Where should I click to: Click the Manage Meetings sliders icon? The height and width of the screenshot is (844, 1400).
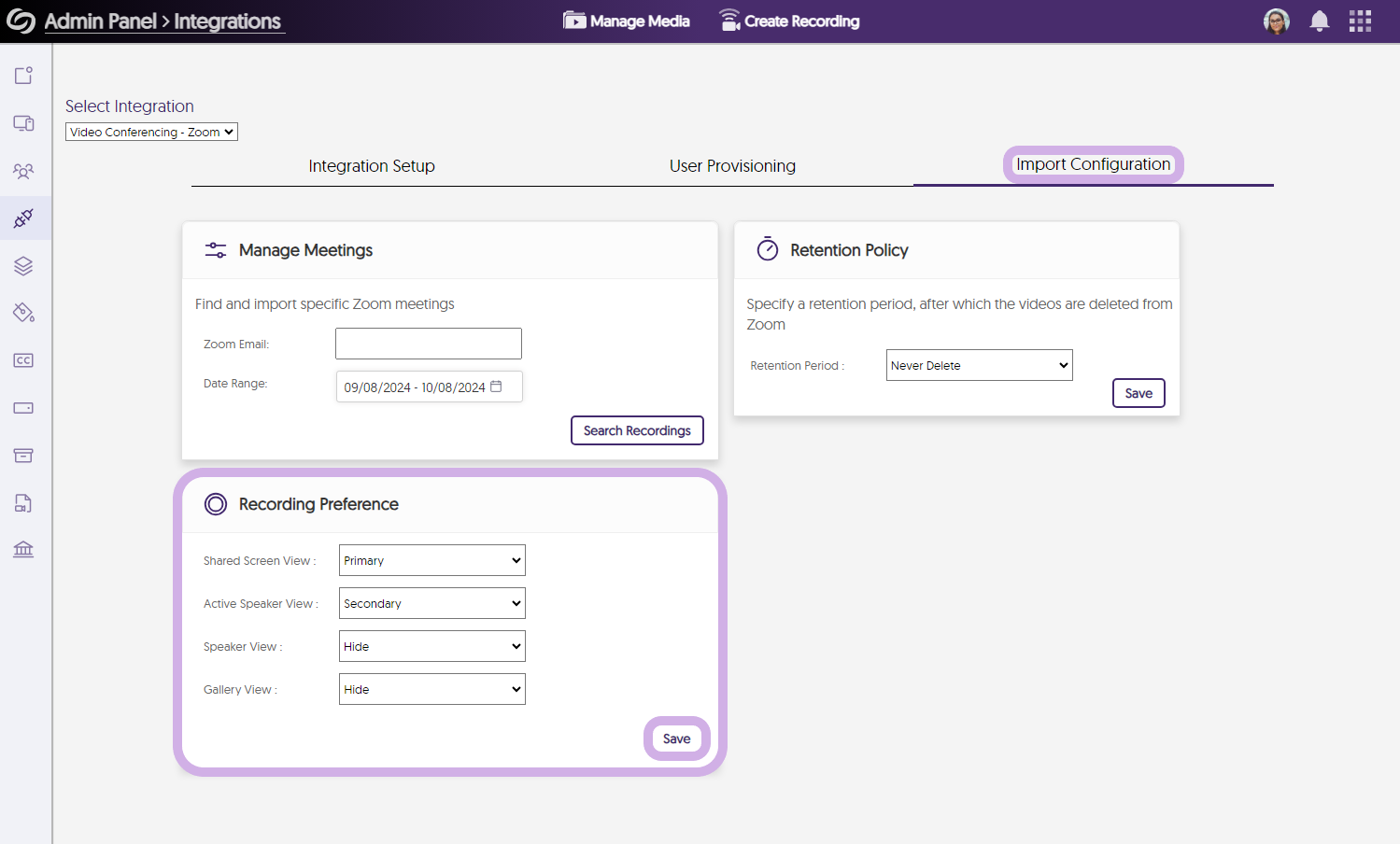coord(216,250)
